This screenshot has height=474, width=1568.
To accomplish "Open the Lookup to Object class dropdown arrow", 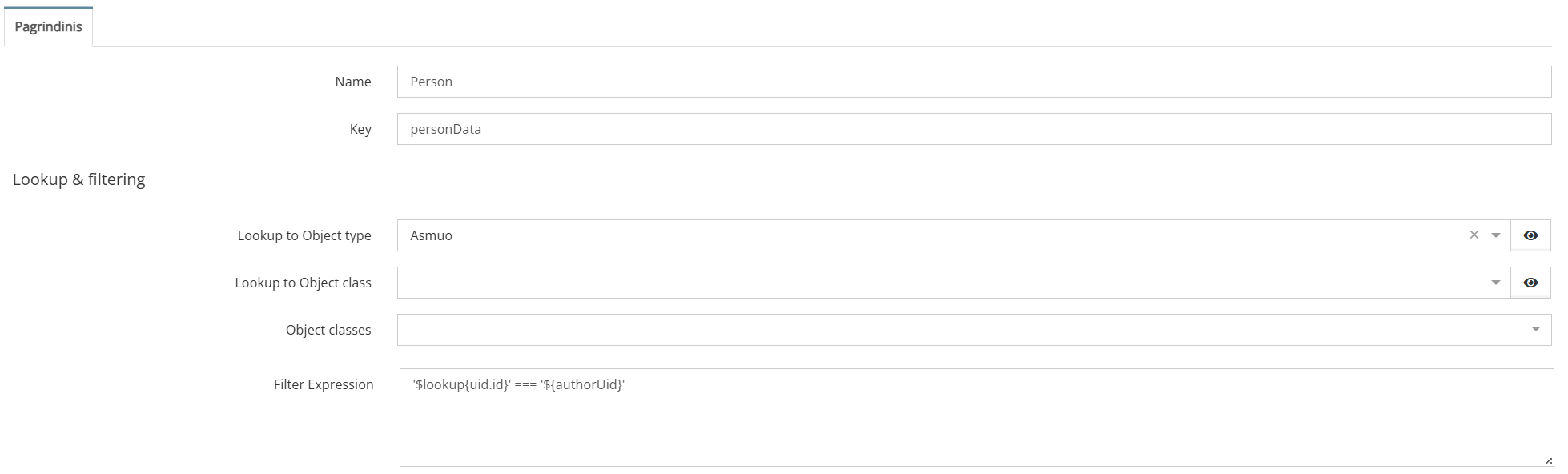I will [1495, 283].
